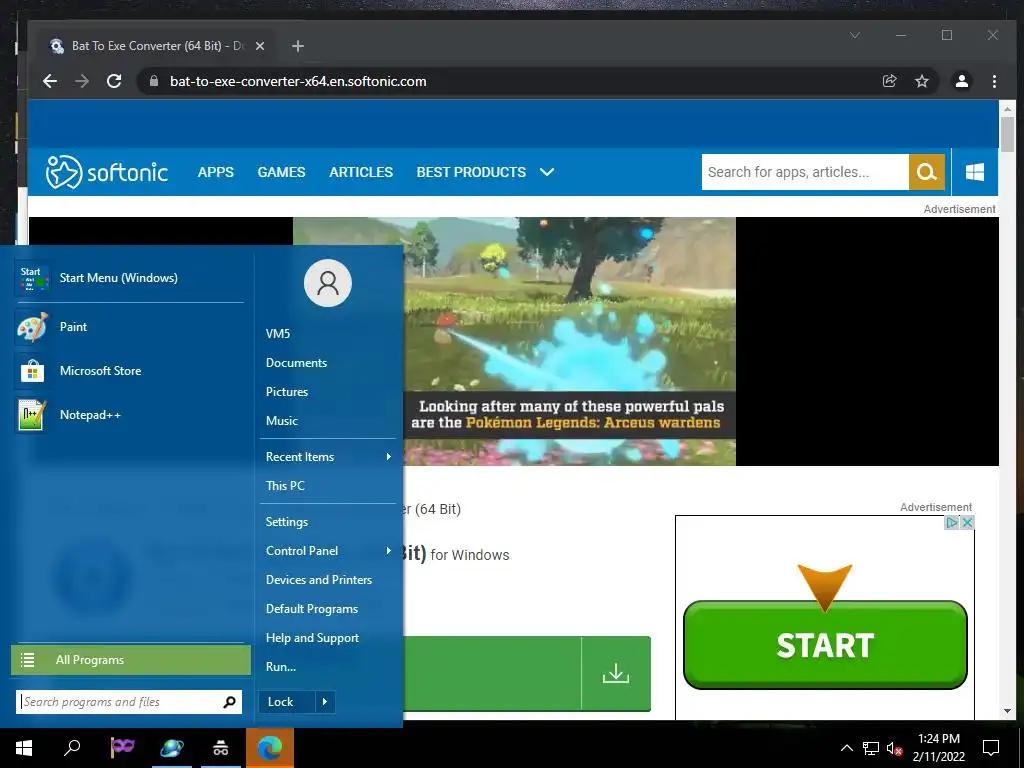Open the browser three-dot menu
The height and width of the screenshot is (768, 1024).
(x=994, y=81)
